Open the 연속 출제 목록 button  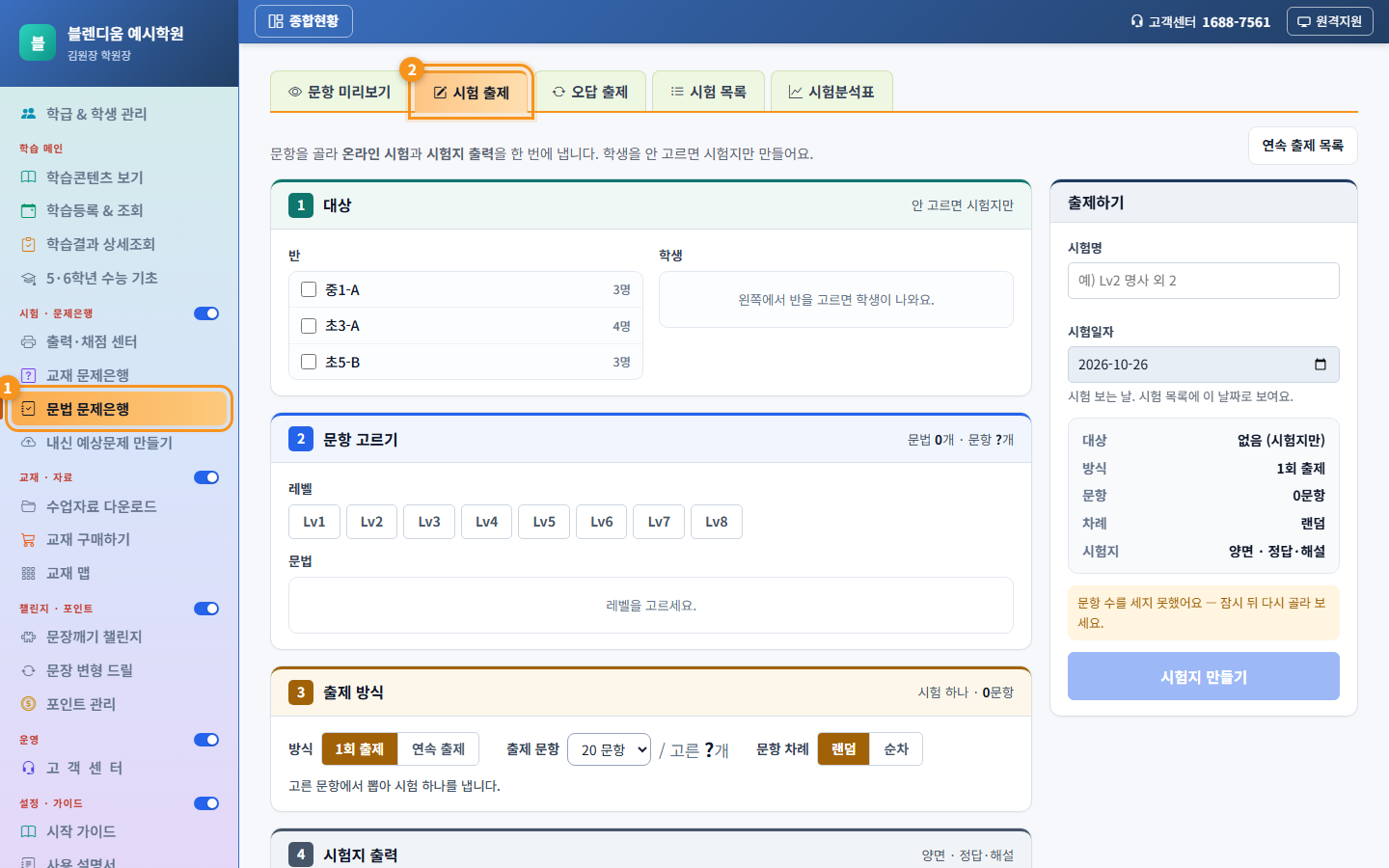click(1303, 146)
